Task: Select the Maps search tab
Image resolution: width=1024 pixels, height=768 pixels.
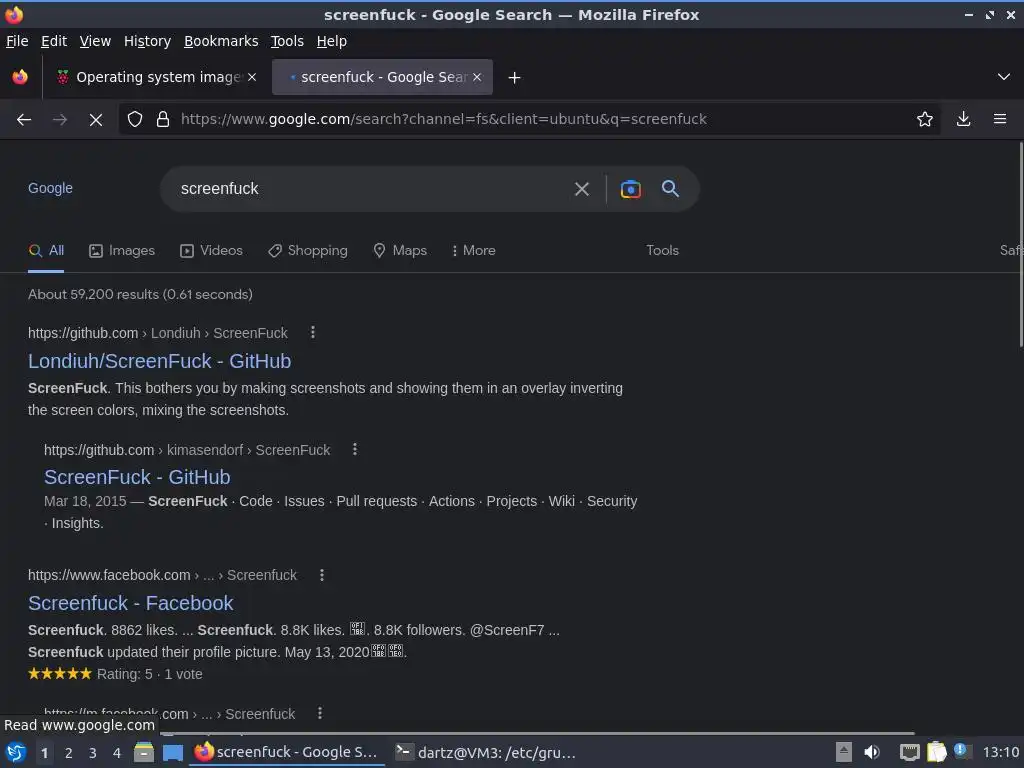Action: pos(400,251)
